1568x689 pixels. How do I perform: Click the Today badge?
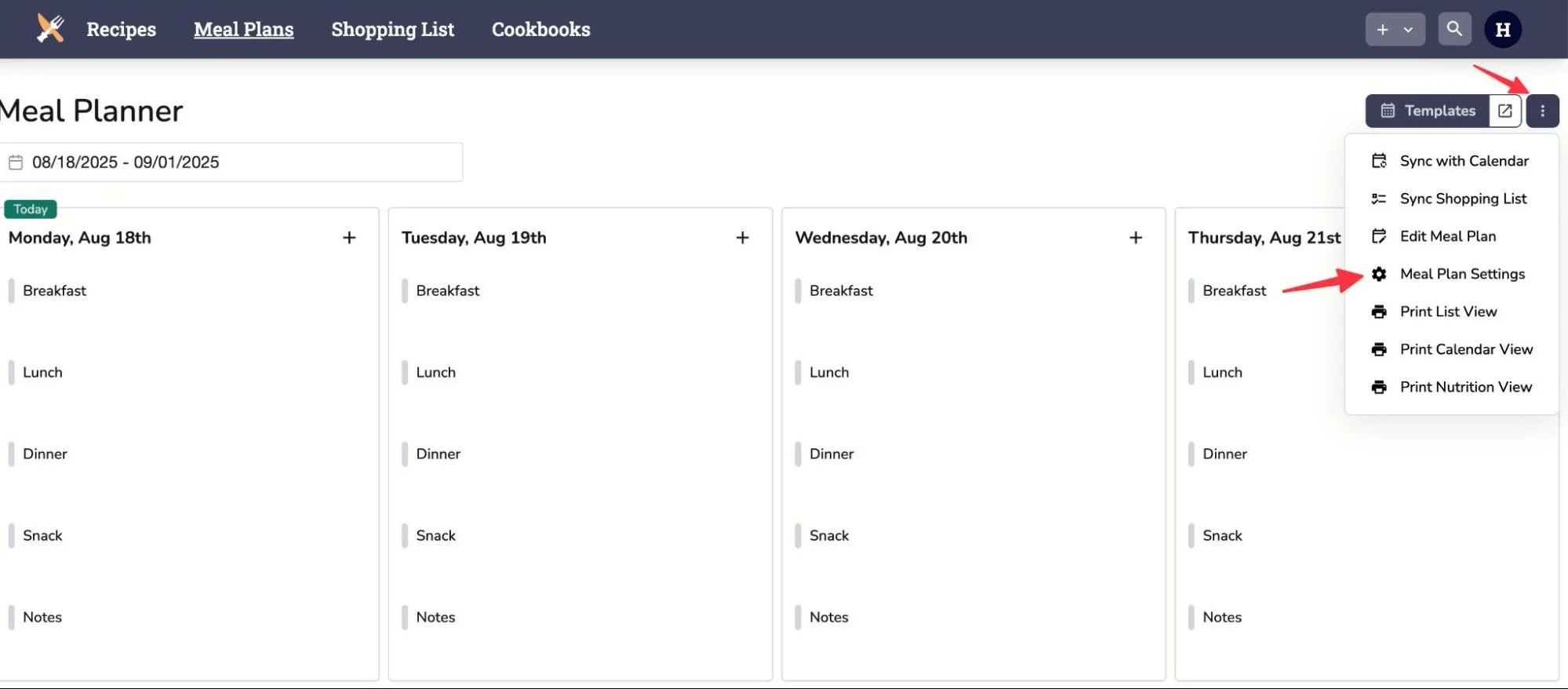[x=30, y=209]
